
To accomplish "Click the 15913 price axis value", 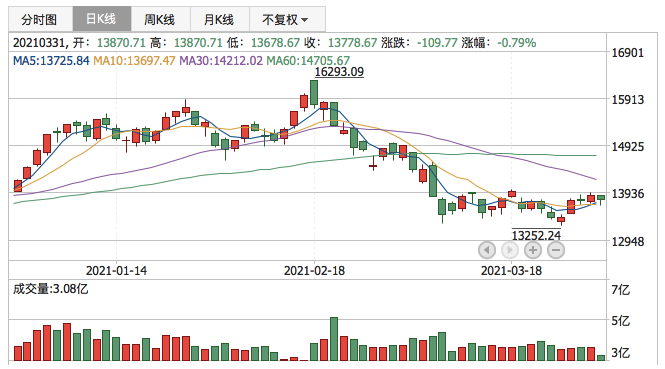I will (628, 100).
